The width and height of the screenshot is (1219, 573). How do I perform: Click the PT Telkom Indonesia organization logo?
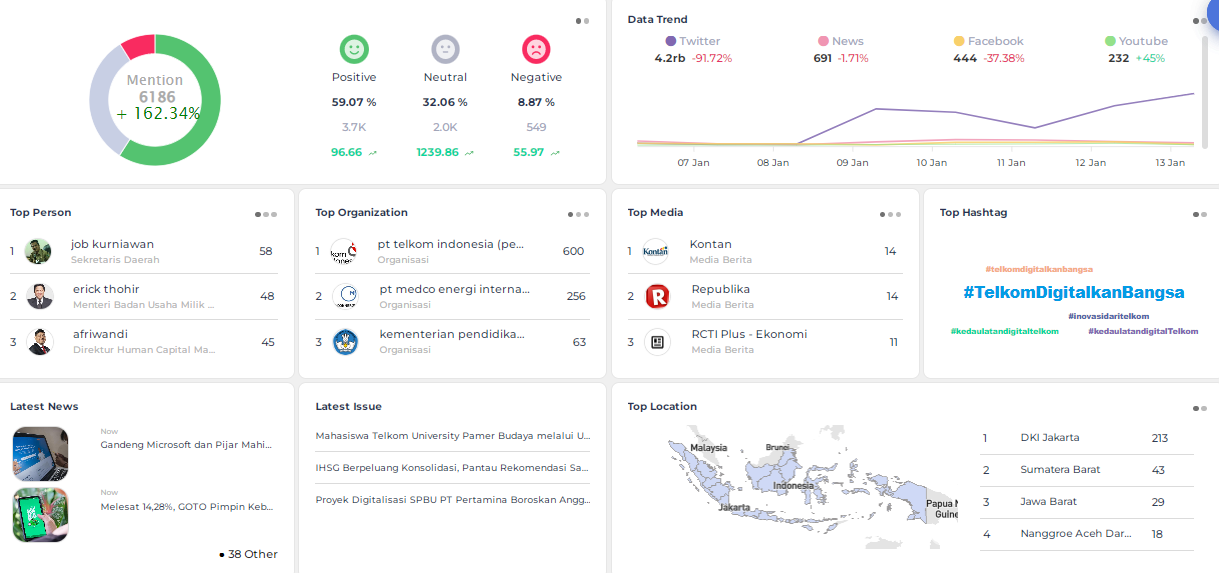(343, 251)
